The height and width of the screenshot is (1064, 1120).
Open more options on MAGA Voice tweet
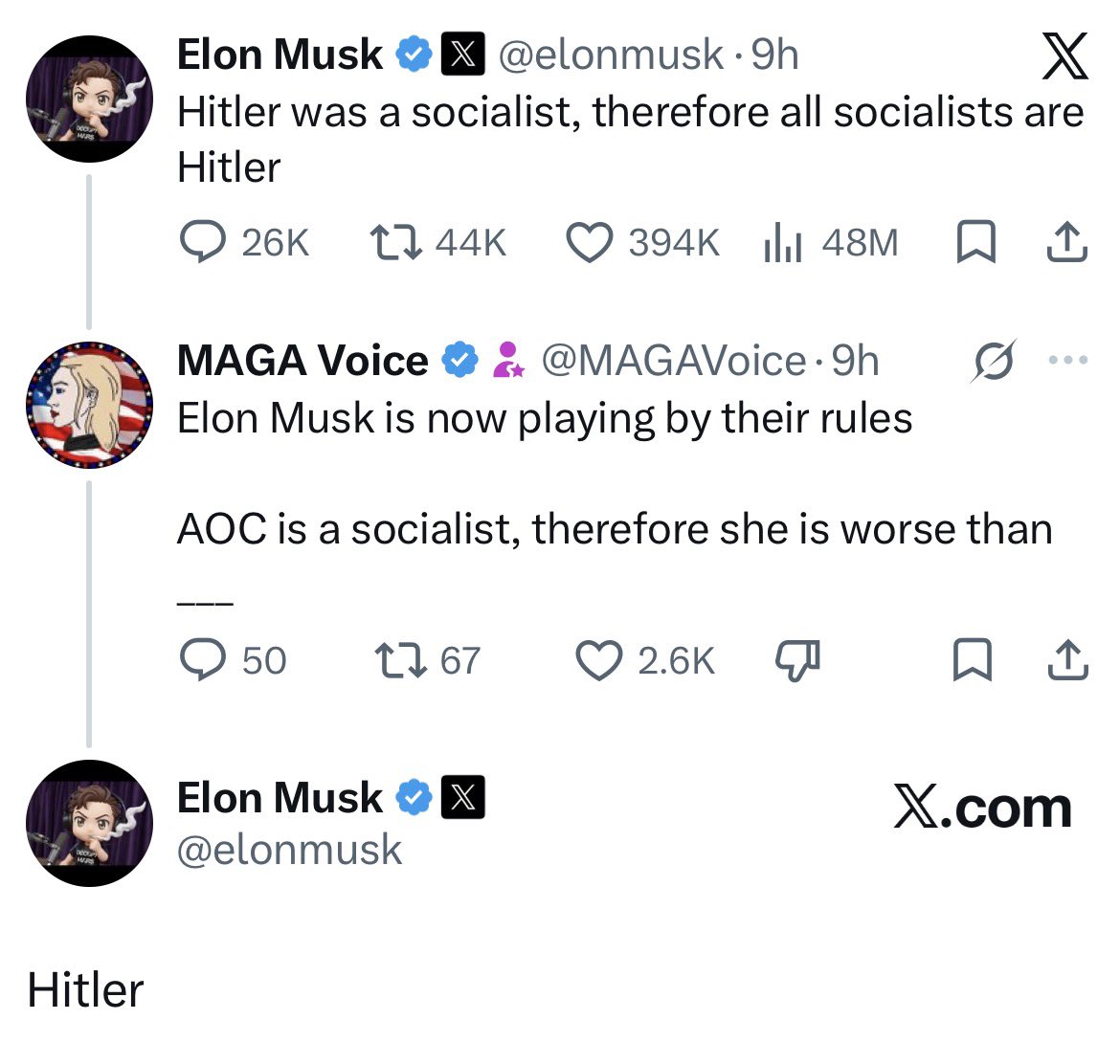[x=1068, y=360]
